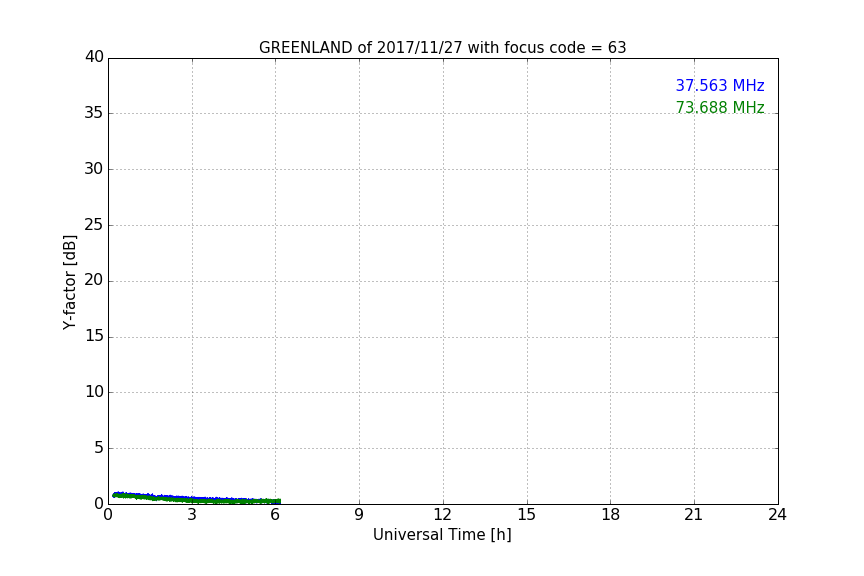The image size is (864, 576).
Task: Click the x-axis tick label 21
Action: (694, 515)
